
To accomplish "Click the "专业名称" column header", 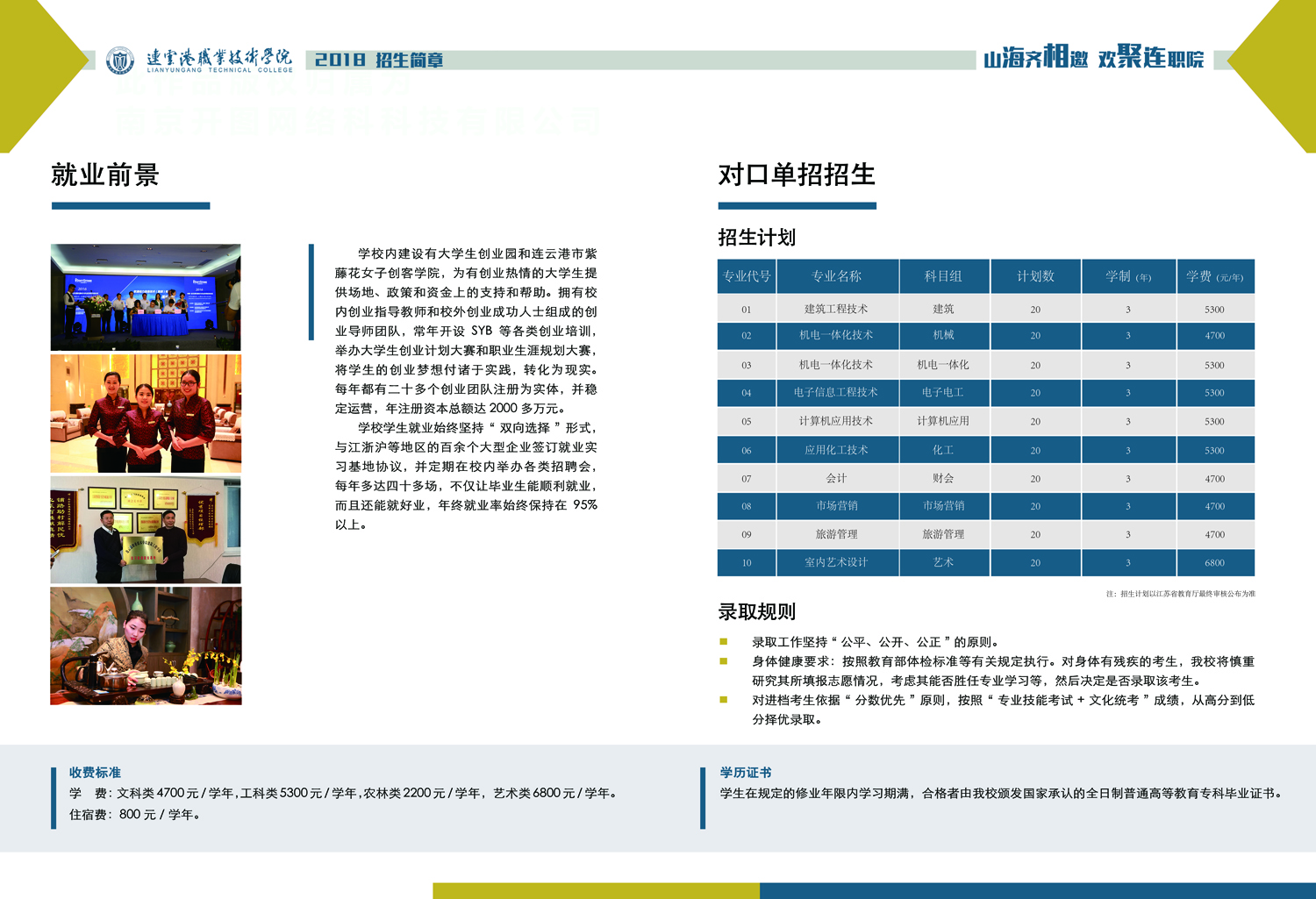I will (837, 276).
